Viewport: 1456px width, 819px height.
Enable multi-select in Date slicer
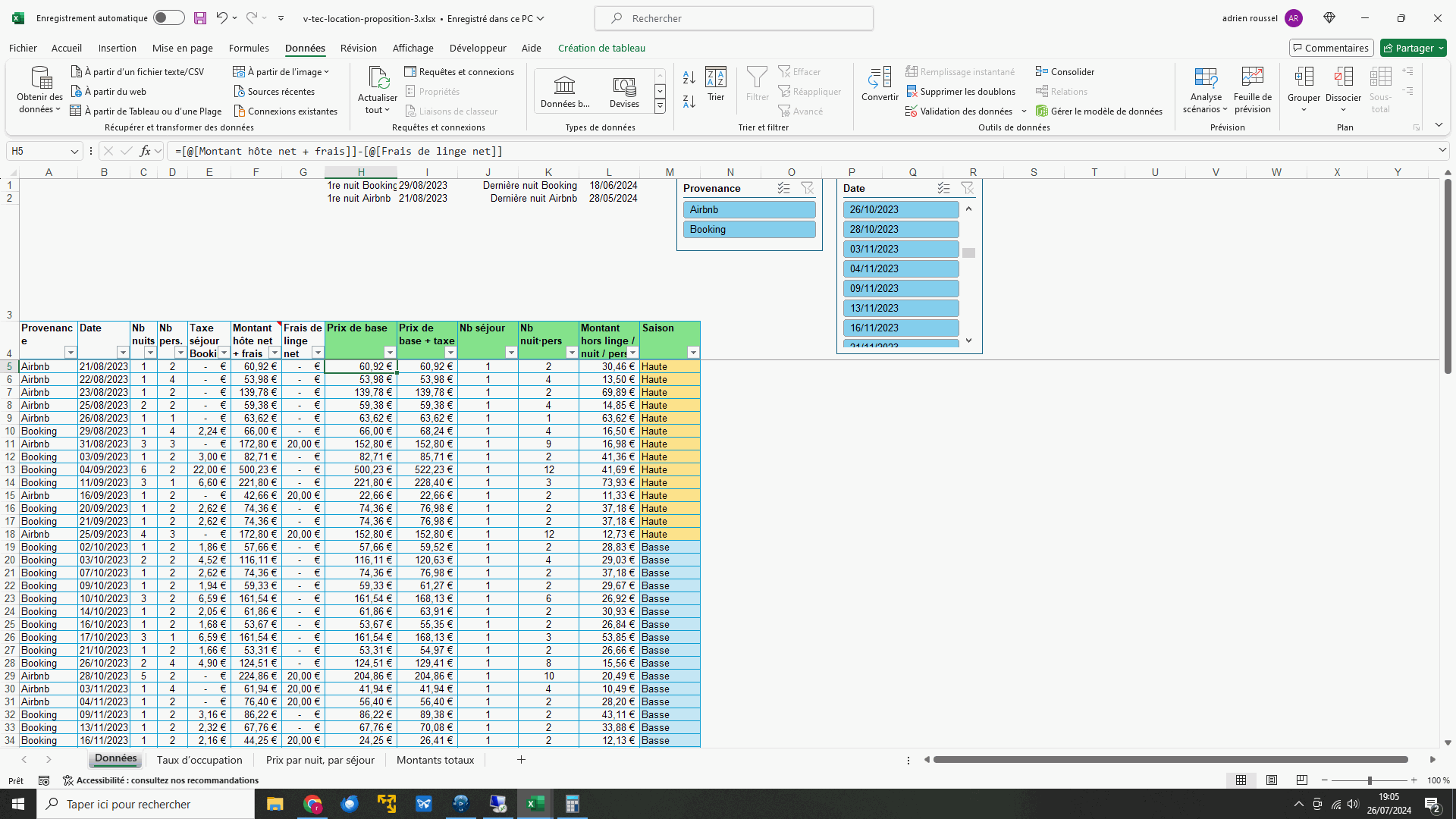pyautogui.click(x=943, y=188)
